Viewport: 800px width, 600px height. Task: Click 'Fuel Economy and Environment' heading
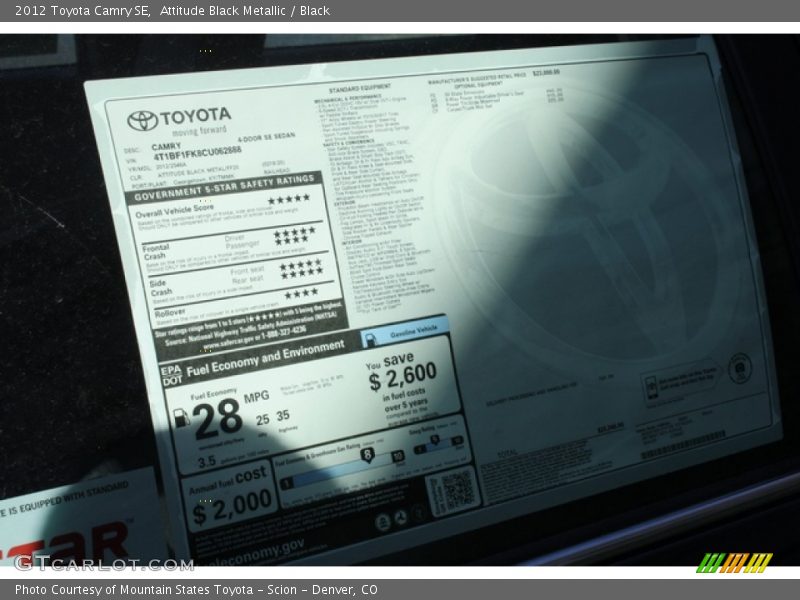click(x=265, y=358)
